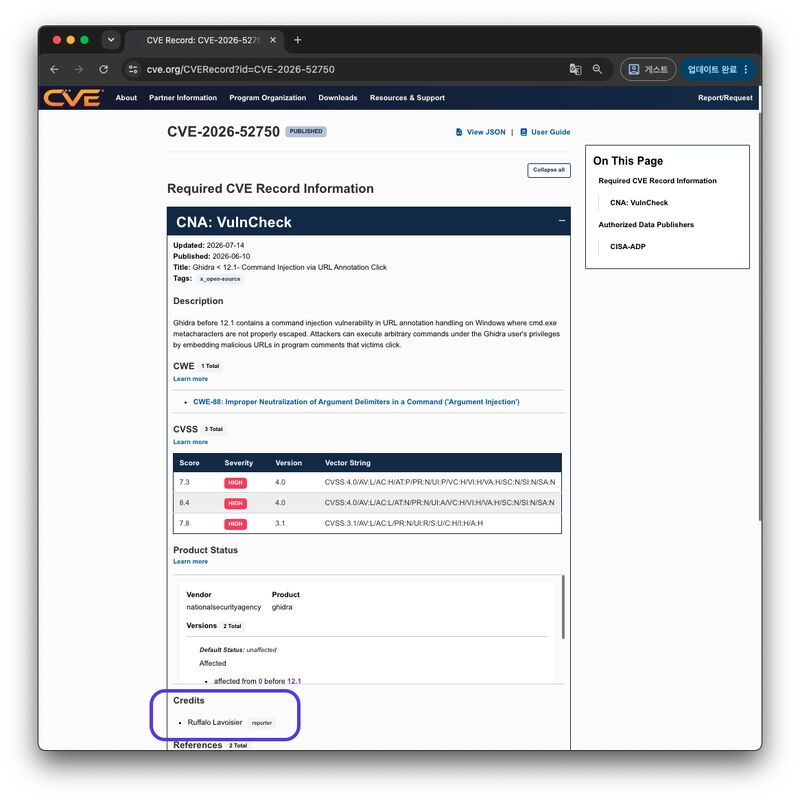The image size is (800, 801).
Task: Click the CVE logo
Action: (x=73, y=98)
